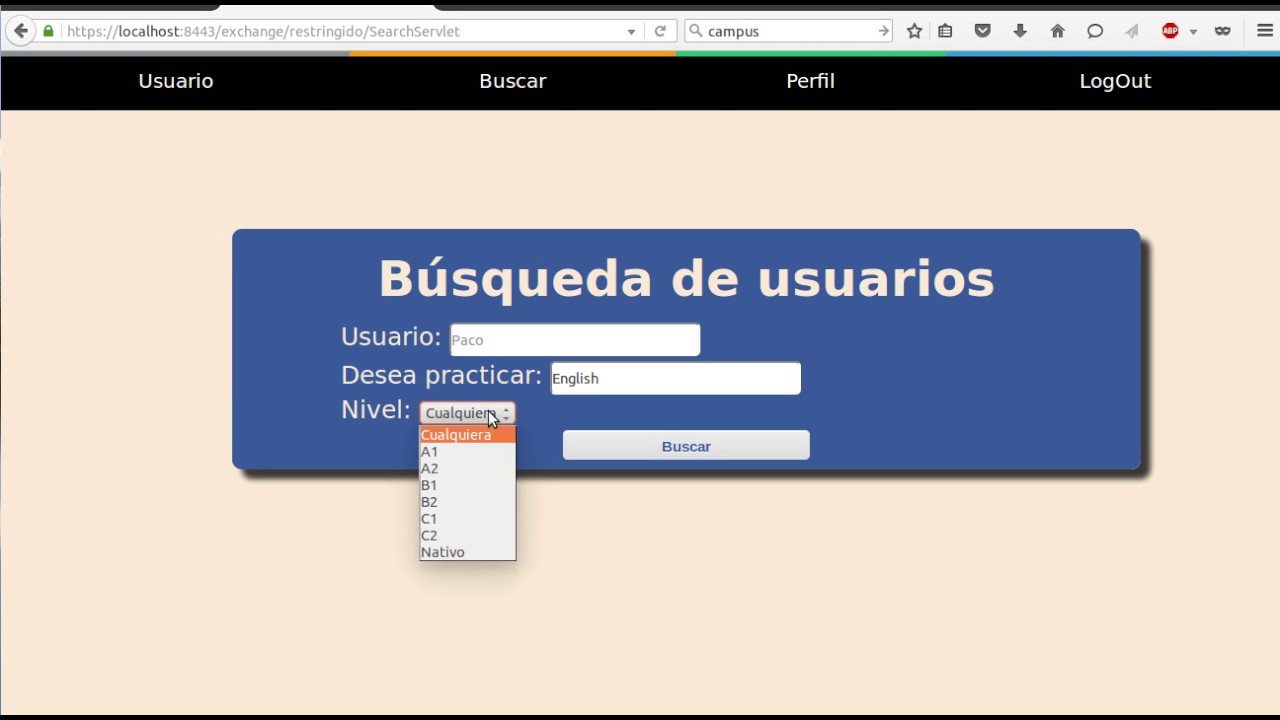The image size is (1280, 720).
Task: Focus the Usuario input field
Action: coord(575,340)
